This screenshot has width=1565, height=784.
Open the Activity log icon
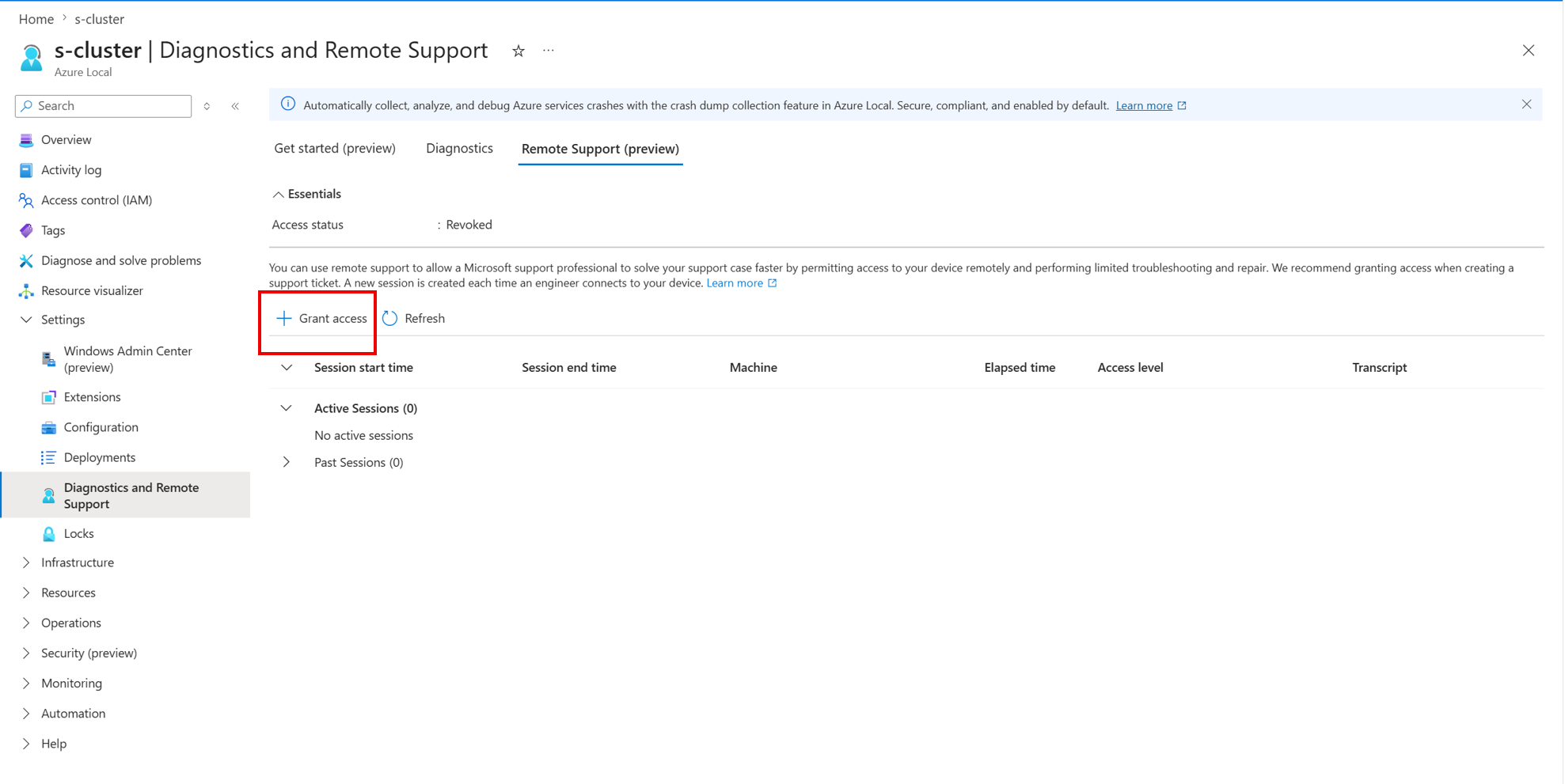pos(26,170)
